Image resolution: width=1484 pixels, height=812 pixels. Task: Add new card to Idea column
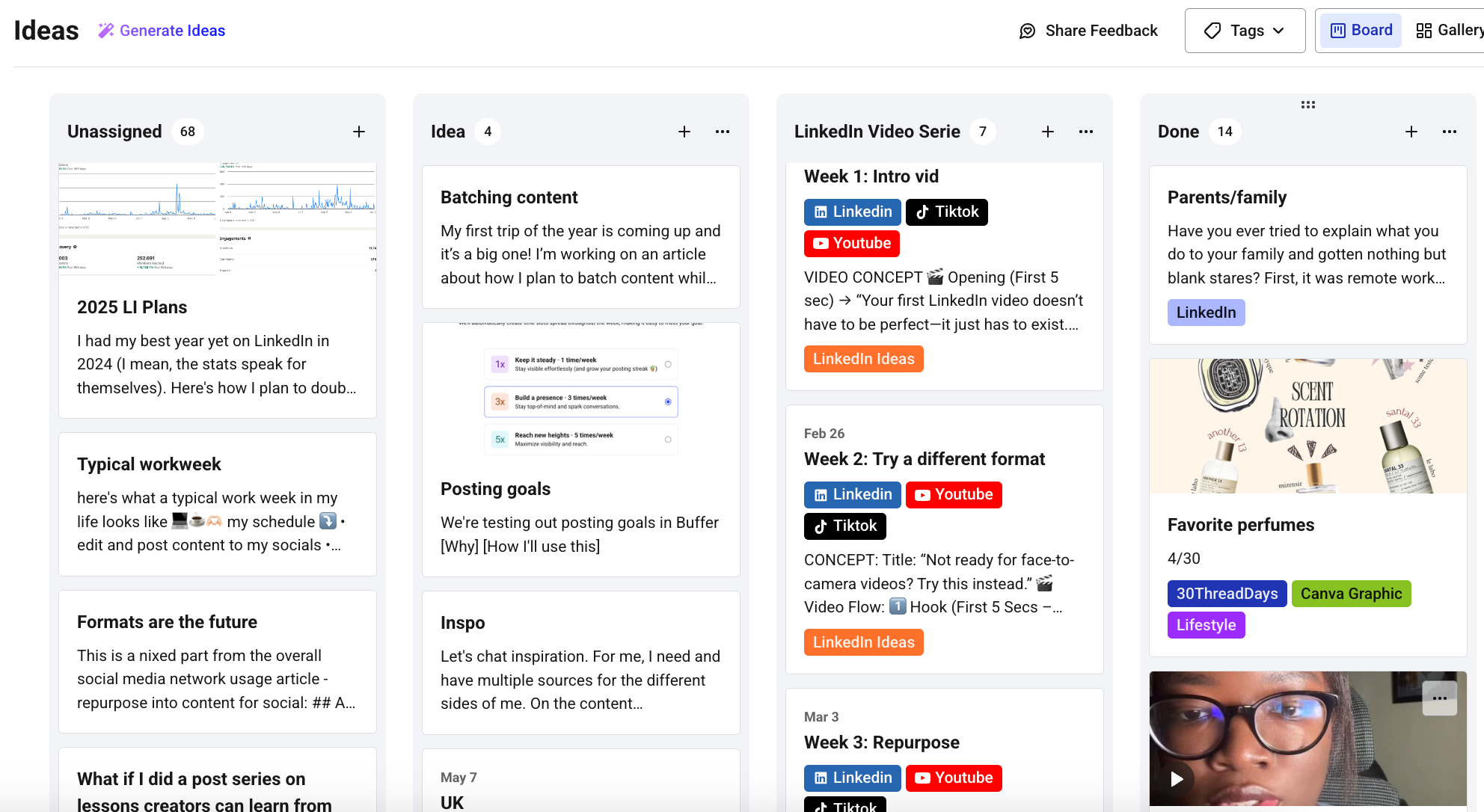tap(684, 132)
